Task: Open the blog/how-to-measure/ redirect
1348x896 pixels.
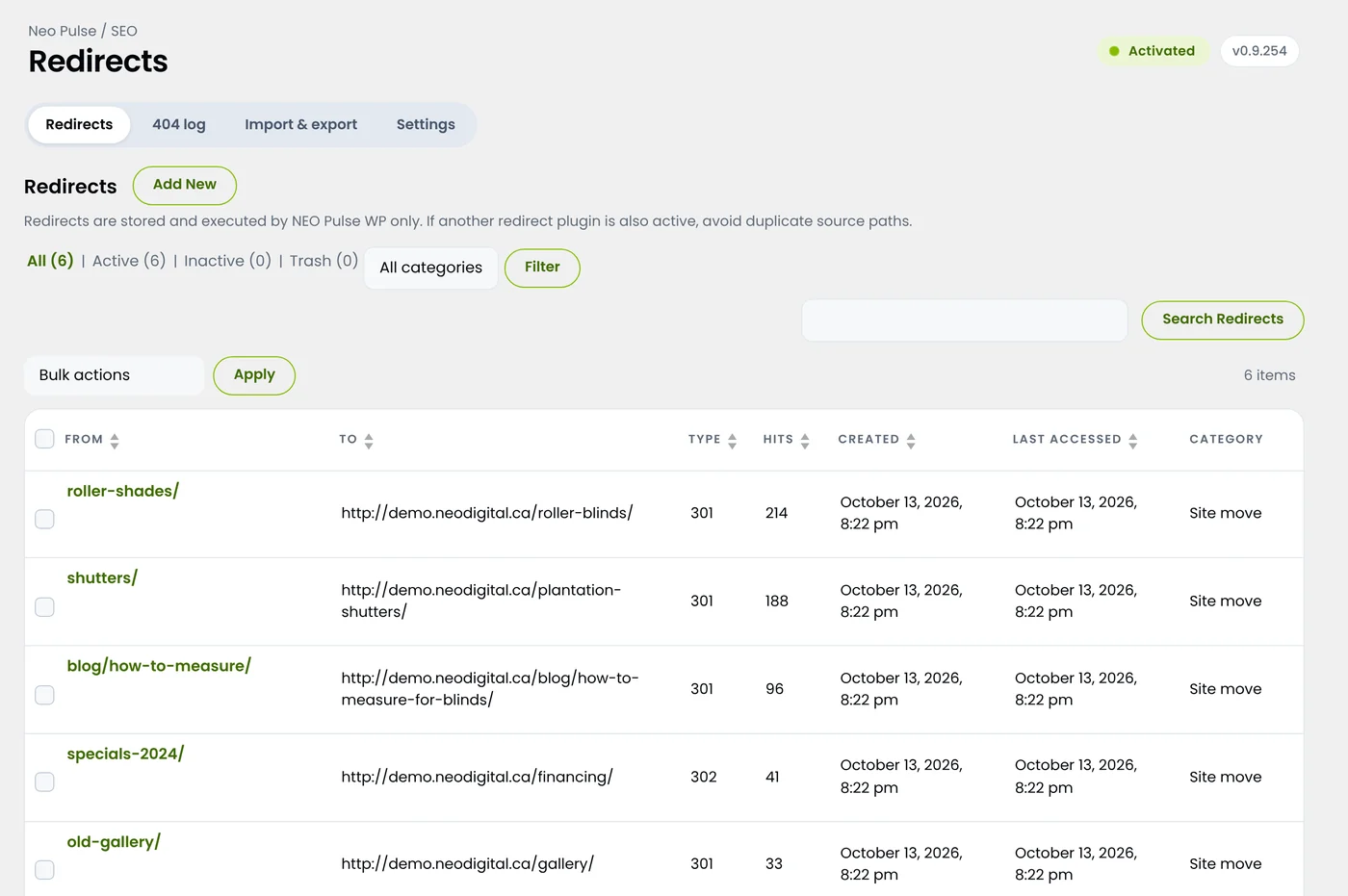Action: point(159,665)
